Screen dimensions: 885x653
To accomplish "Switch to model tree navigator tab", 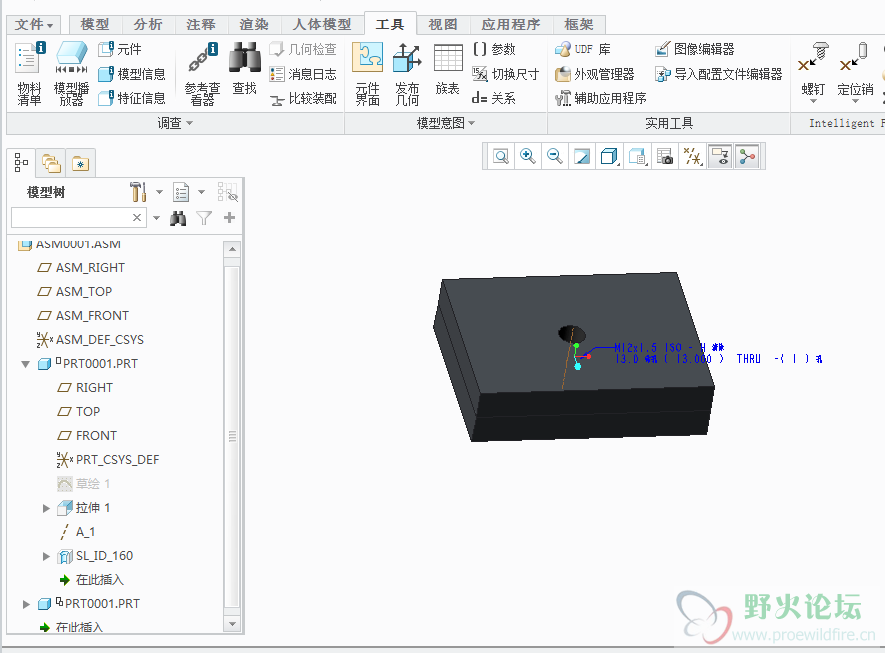I will click(21, 163).
